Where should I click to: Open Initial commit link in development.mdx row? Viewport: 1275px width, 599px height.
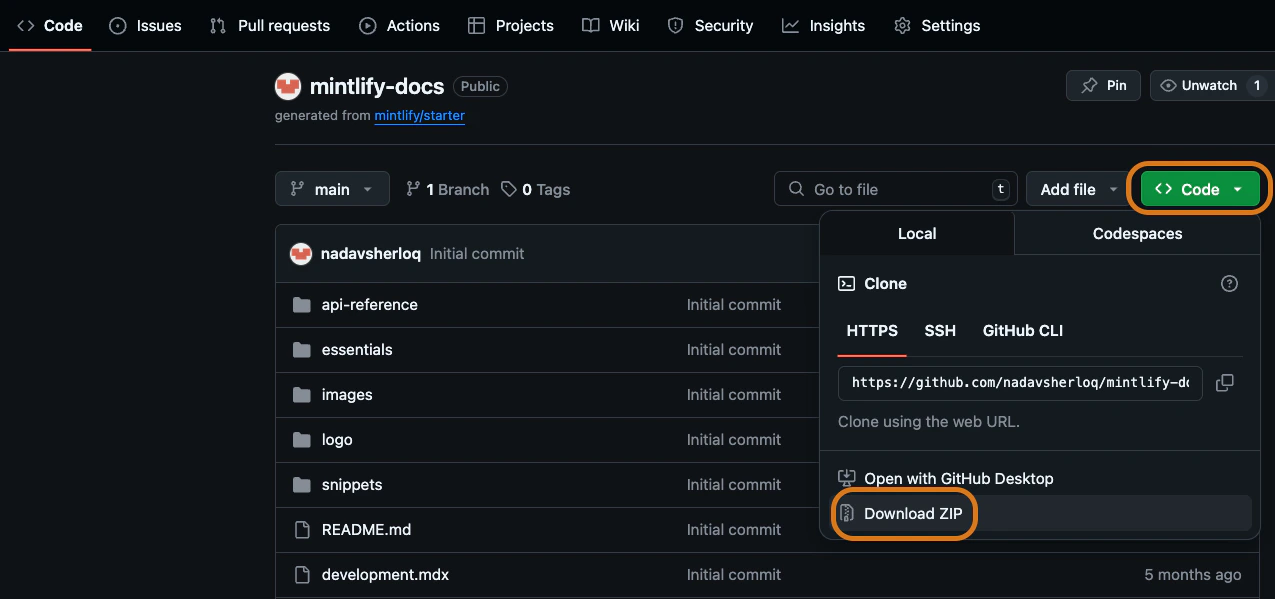click(734, 575)
